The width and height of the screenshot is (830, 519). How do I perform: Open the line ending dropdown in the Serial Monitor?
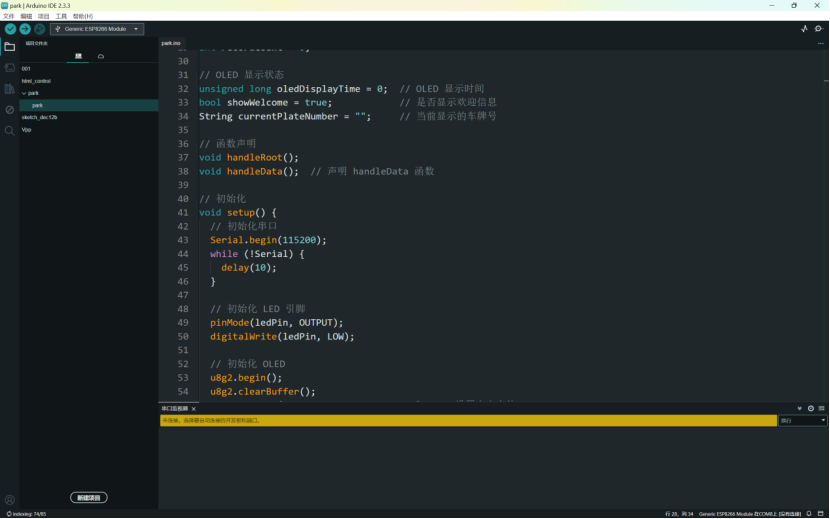click(802, 420)
